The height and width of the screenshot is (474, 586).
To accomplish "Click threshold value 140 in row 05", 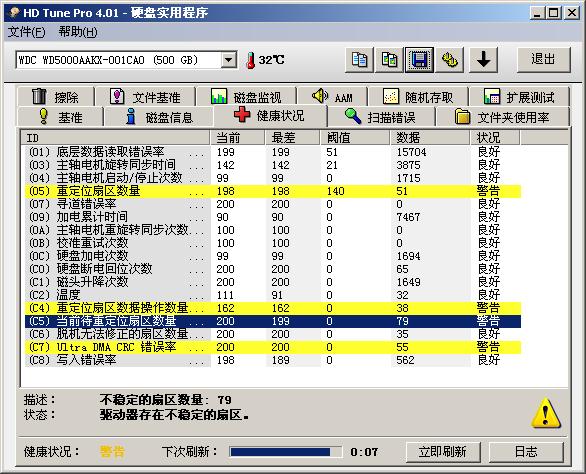I will (335, 191).
